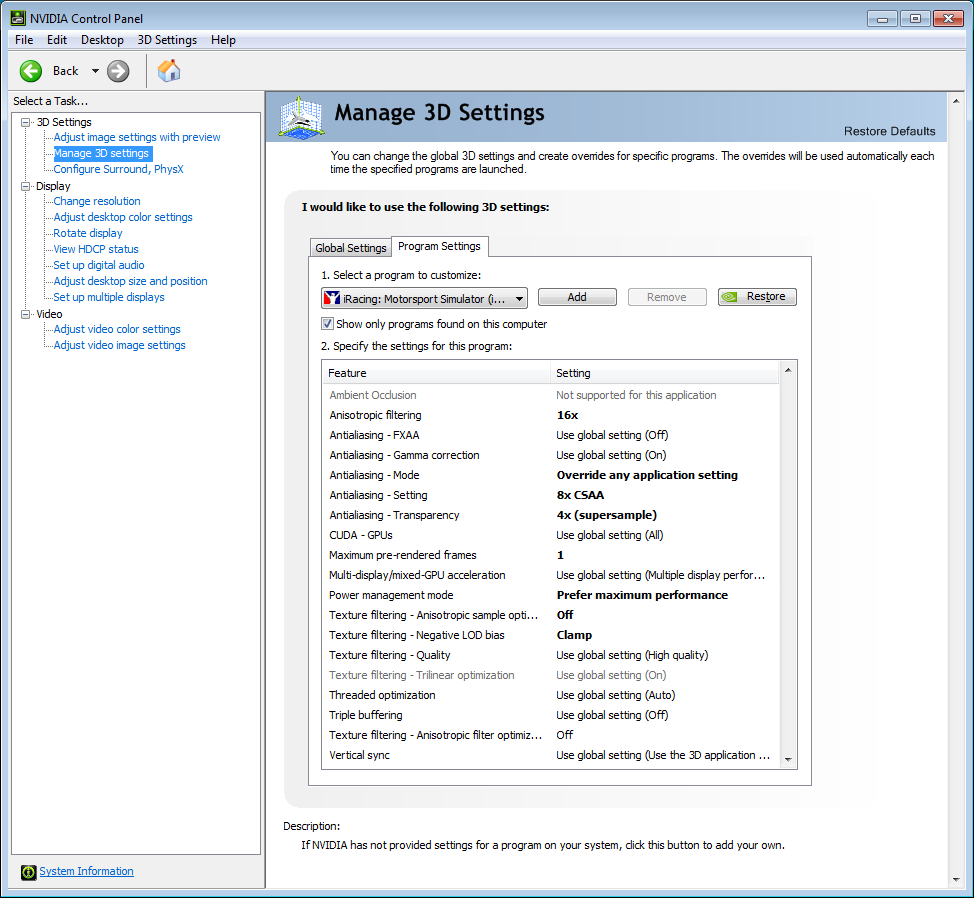Toggle Show only programs found checkbox

click(327, 324)
